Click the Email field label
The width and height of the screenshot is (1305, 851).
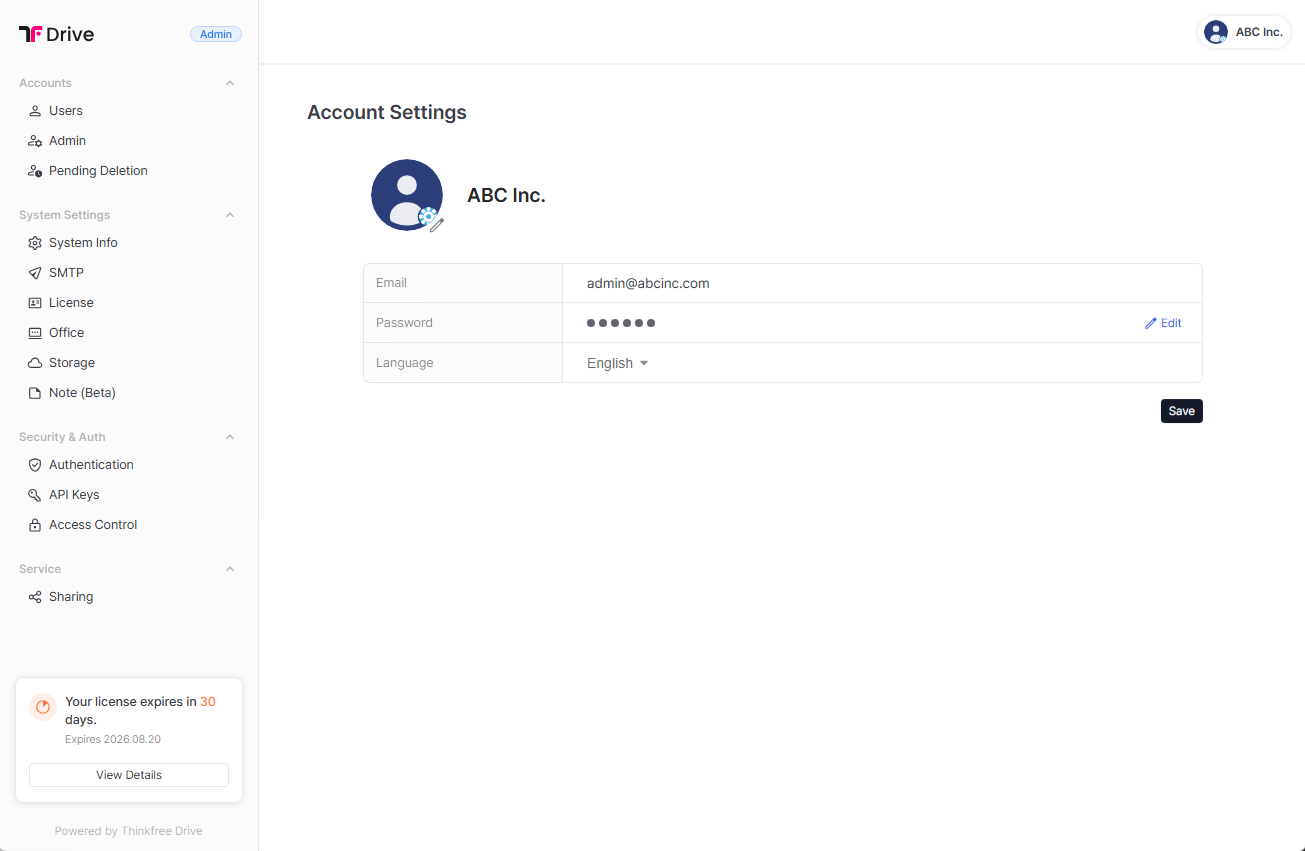[391, 283]
